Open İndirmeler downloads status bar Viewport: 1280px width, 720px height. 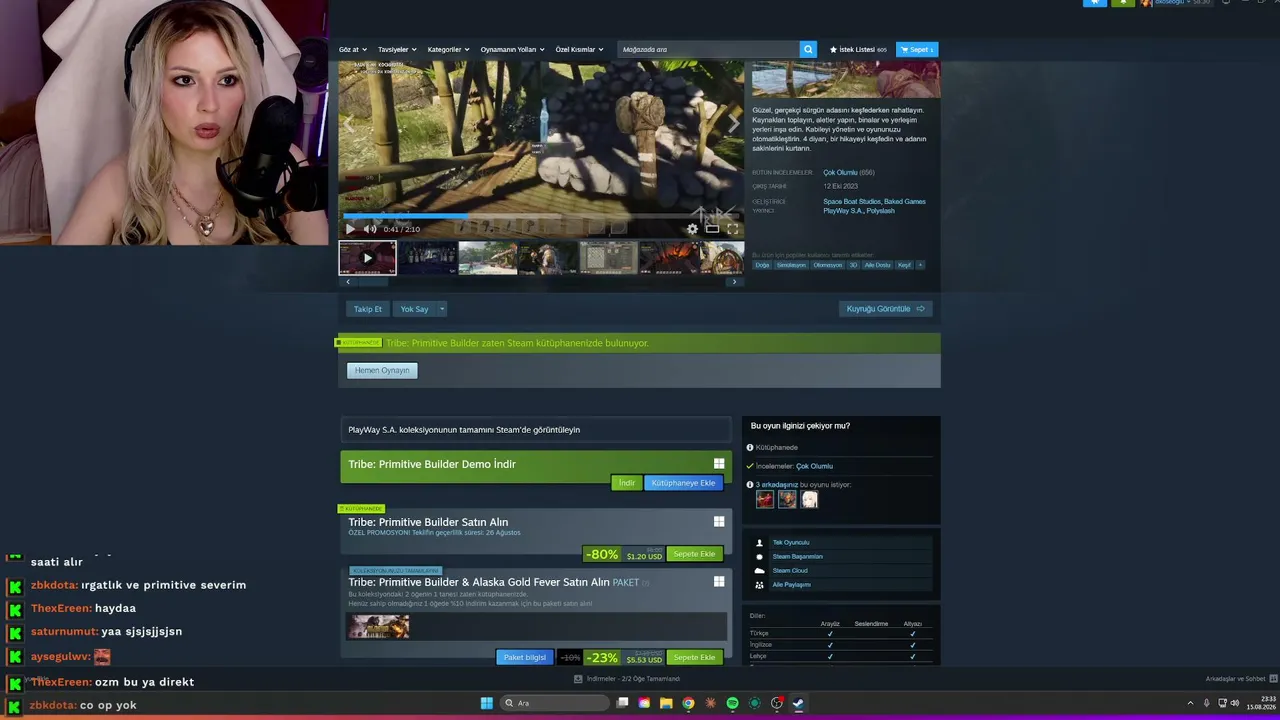(627, 679)
